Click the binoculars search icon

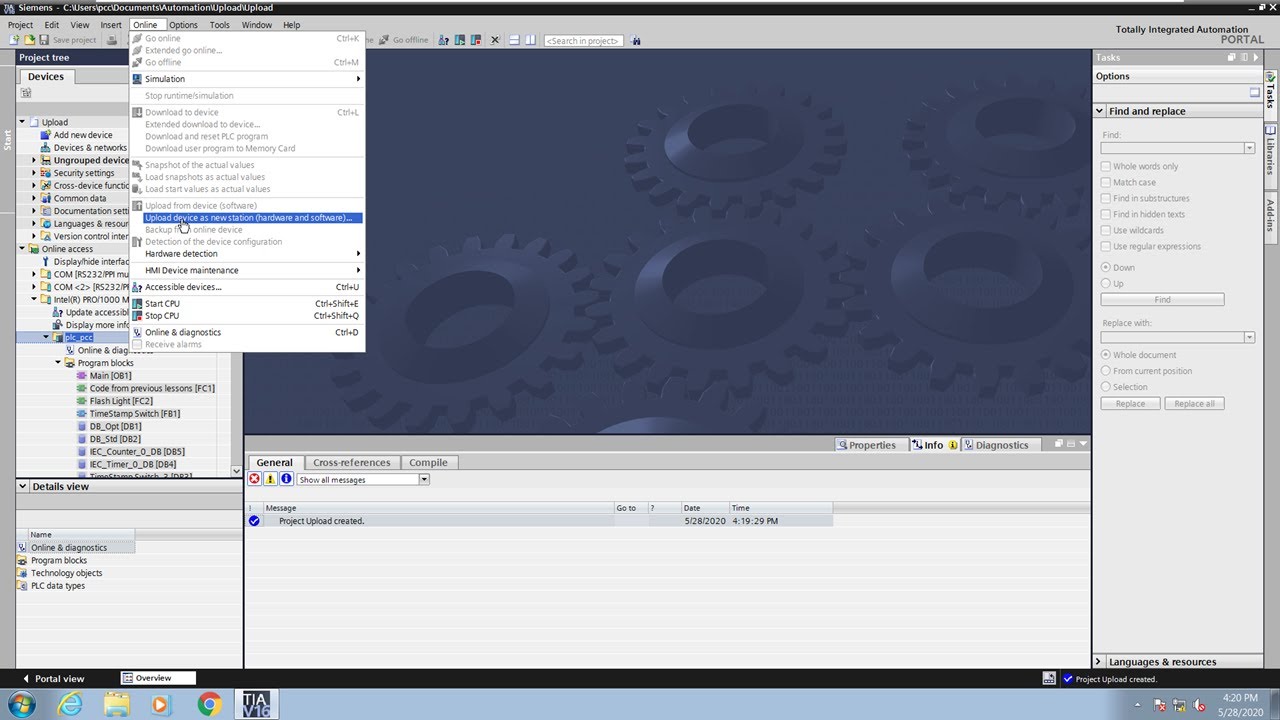click(x=636, y=40)
